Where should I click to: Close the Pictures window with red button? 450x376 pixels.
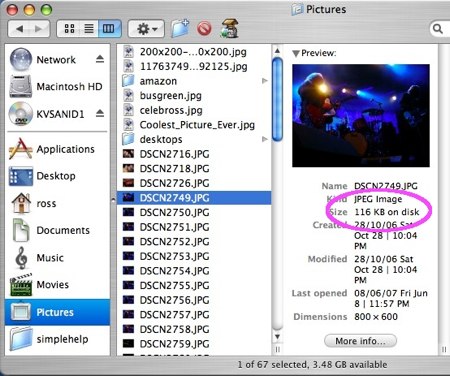pos(13,9)
